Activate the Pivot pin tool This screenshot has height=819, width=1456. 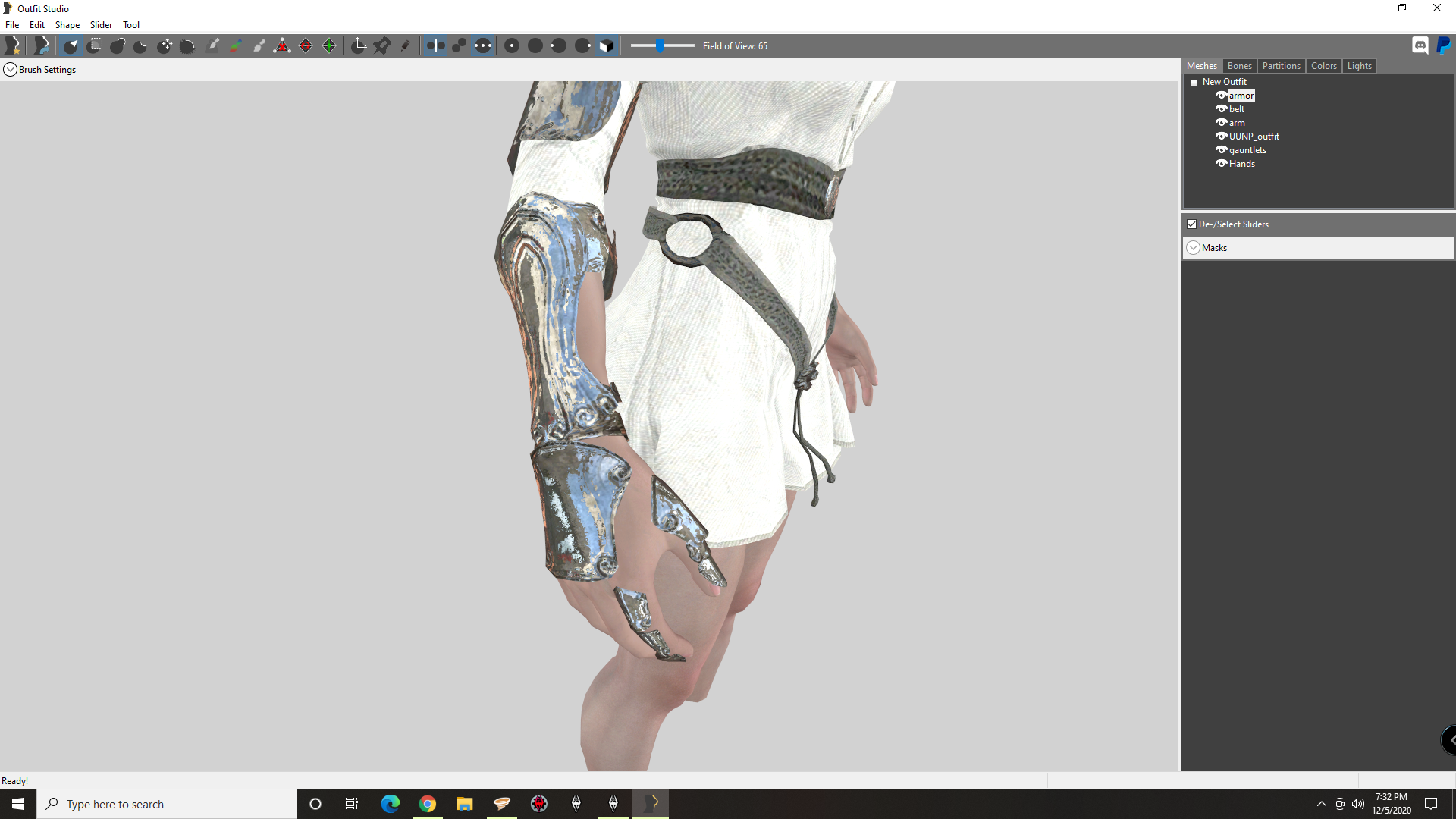click(382, 46)
